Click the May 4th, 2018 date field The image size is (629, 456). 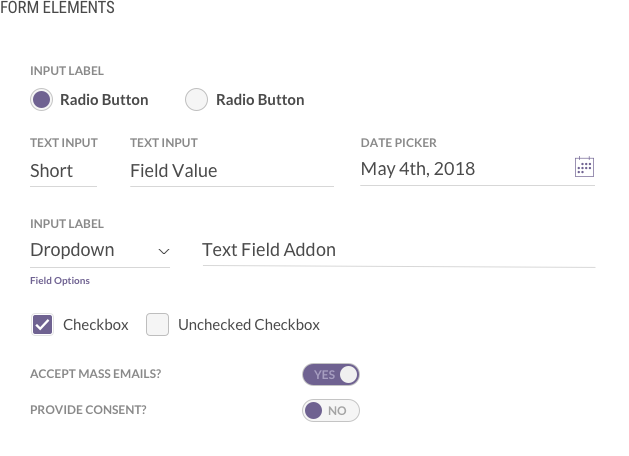click(x=460, y=169)
